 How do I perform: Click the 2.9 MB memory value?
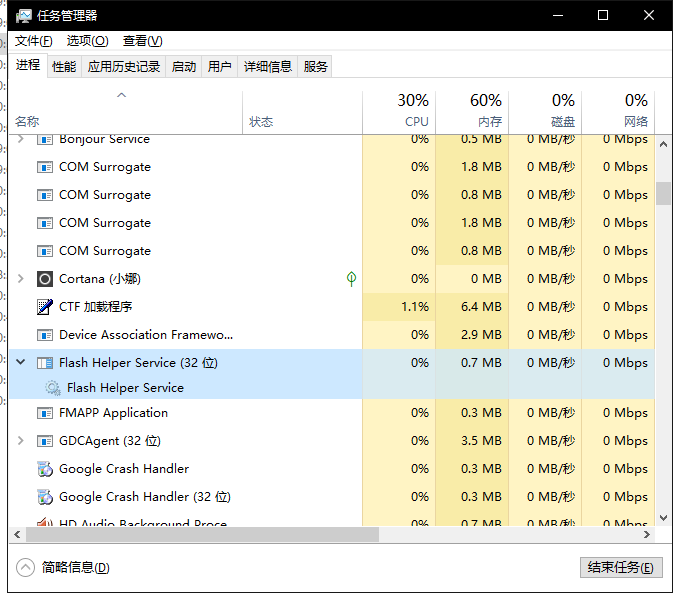(x=481, y=335)
